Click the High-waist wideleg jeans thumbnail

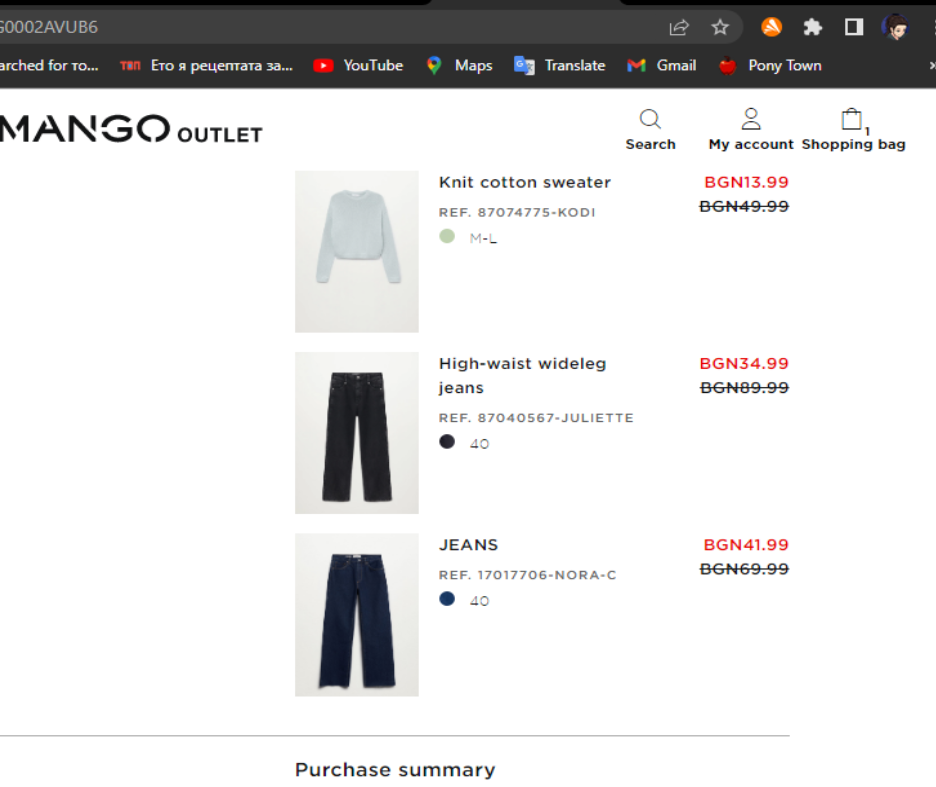pos(356,433)
